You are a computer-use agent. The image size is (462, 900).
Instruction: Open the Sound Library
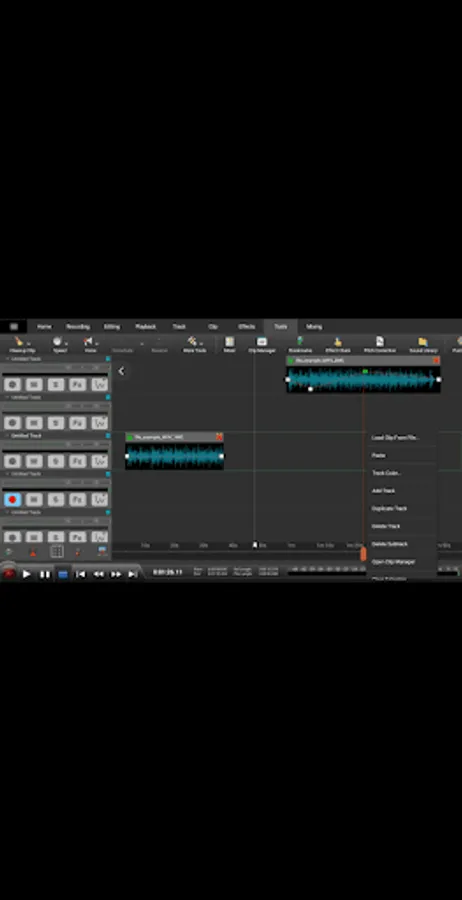click(423, 344)
